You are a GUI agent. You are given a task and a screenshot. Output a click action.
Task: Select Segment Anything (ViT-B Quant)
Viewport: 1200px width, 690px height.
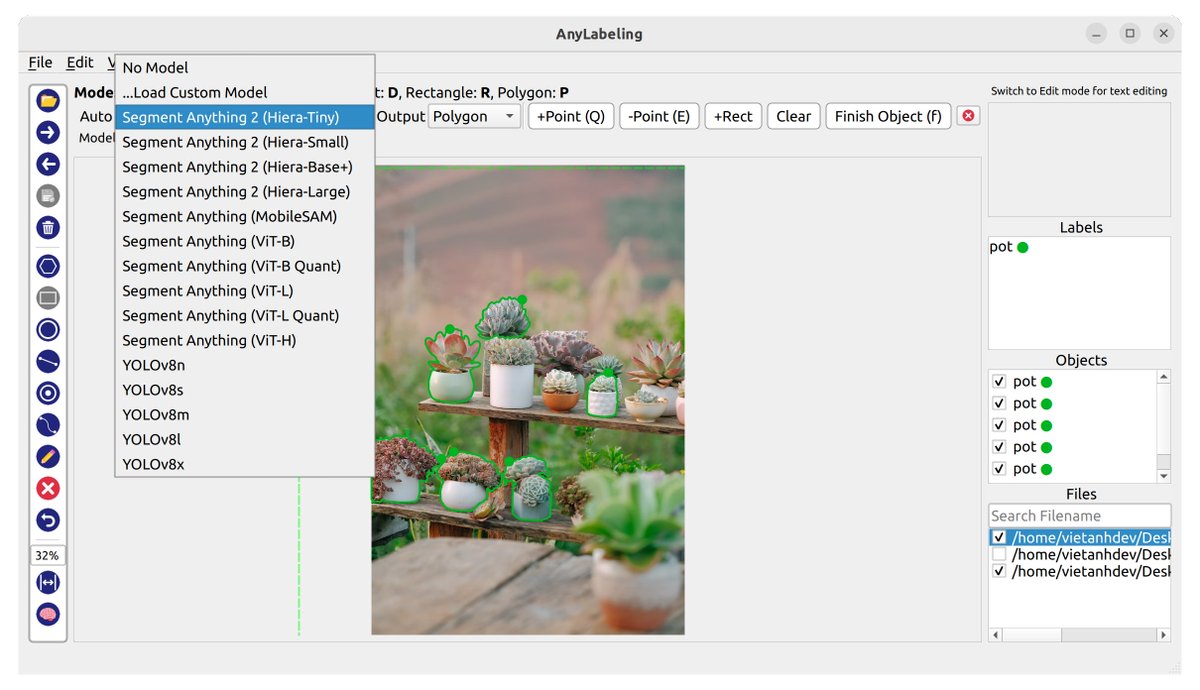click(245, 266)
